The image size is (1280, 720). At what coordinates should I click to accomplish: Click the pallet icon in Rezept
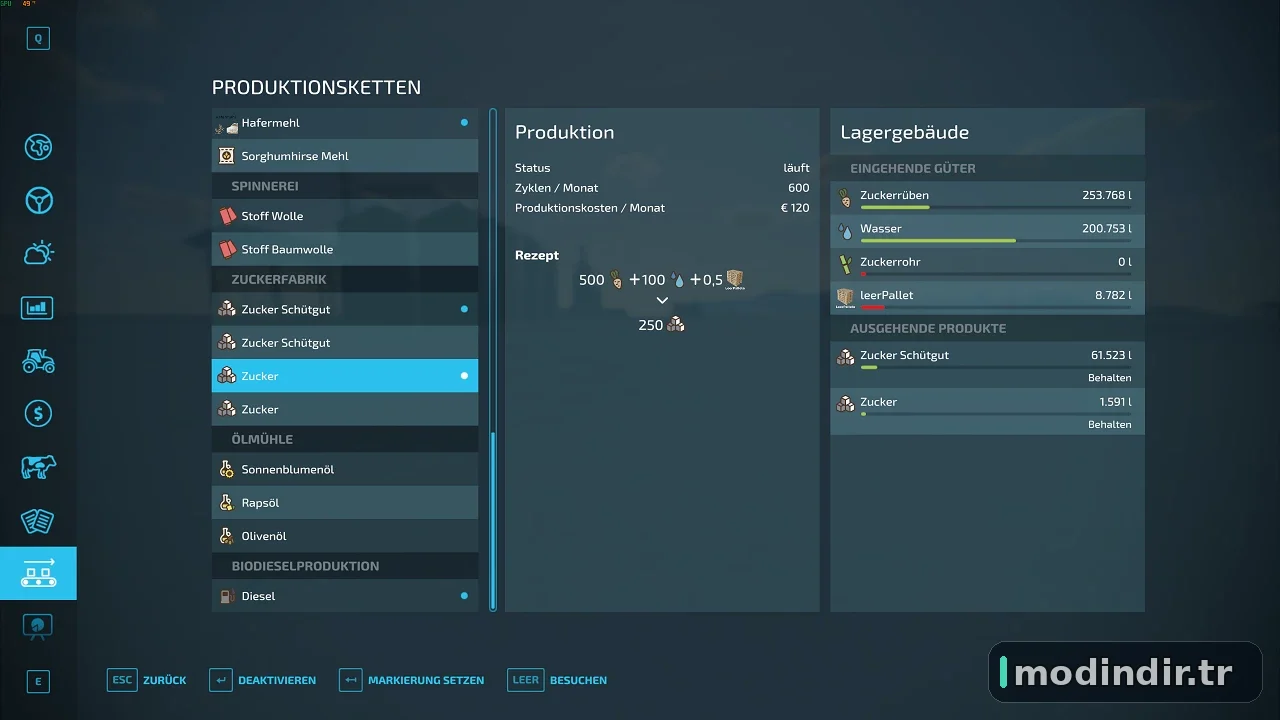point(735,279)
